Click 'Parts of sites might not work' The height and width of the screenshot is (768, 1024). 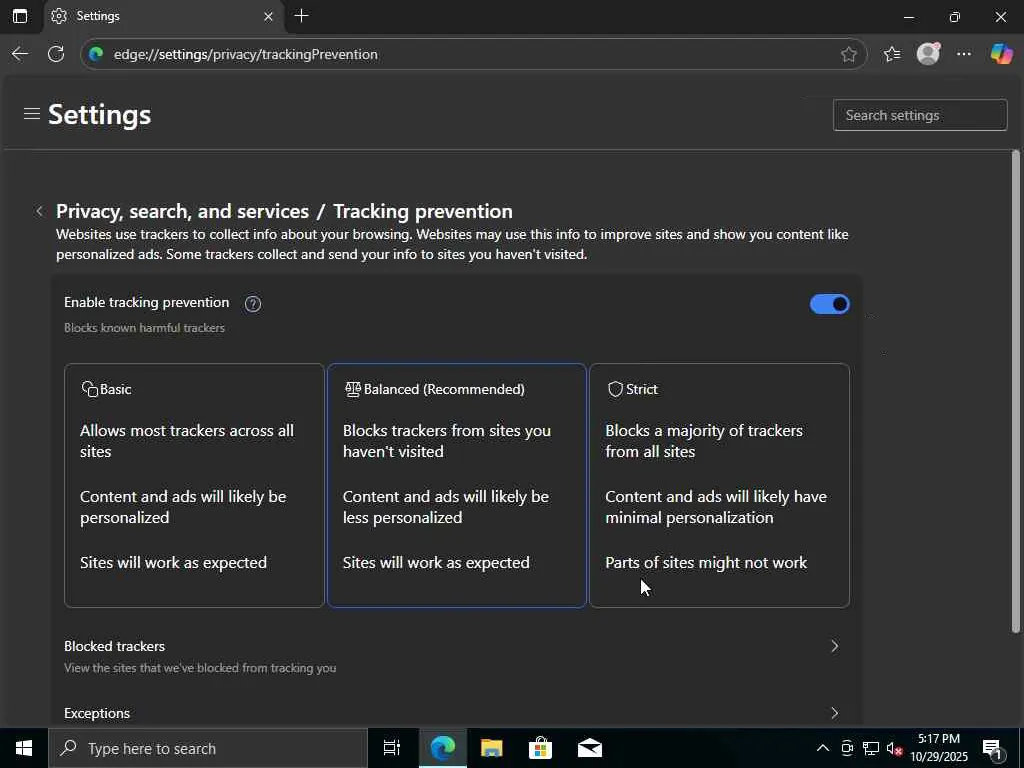coord(706,562)
